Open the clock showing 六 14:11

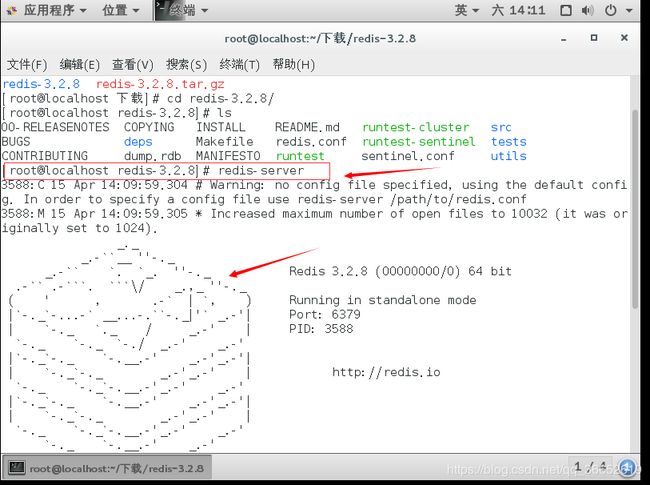click(x=519, y=10)
